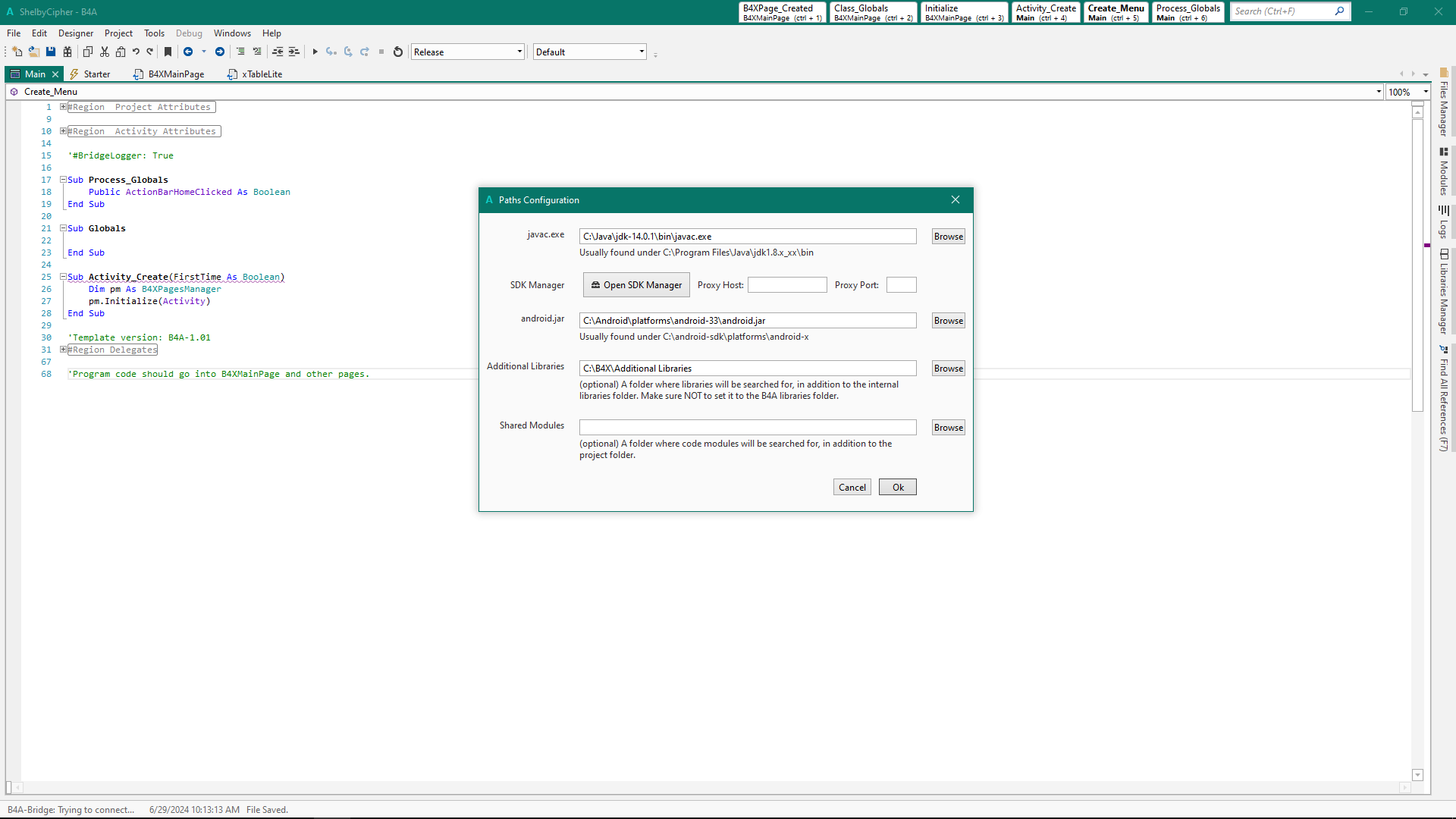Click the Restart circular arrow icon
This screenshot has height=819, width=1456.
tap(398, 52)
